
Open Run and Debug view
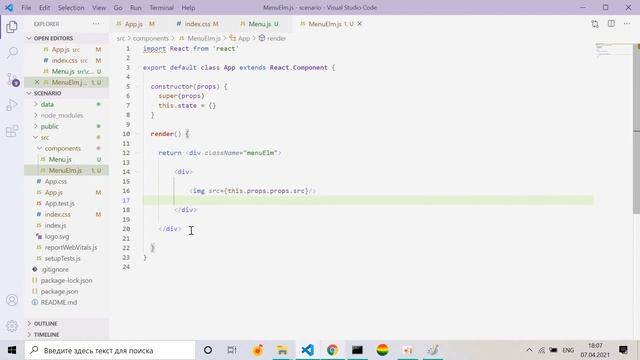click(12, 105)
